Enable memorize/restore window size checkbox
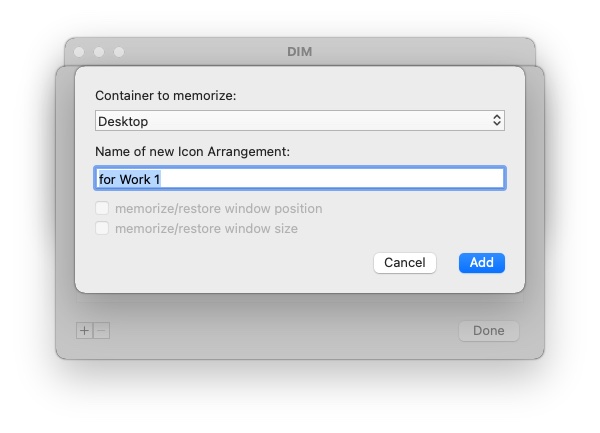The width and height of the screenshot is (600, 433). pos(102,228)
